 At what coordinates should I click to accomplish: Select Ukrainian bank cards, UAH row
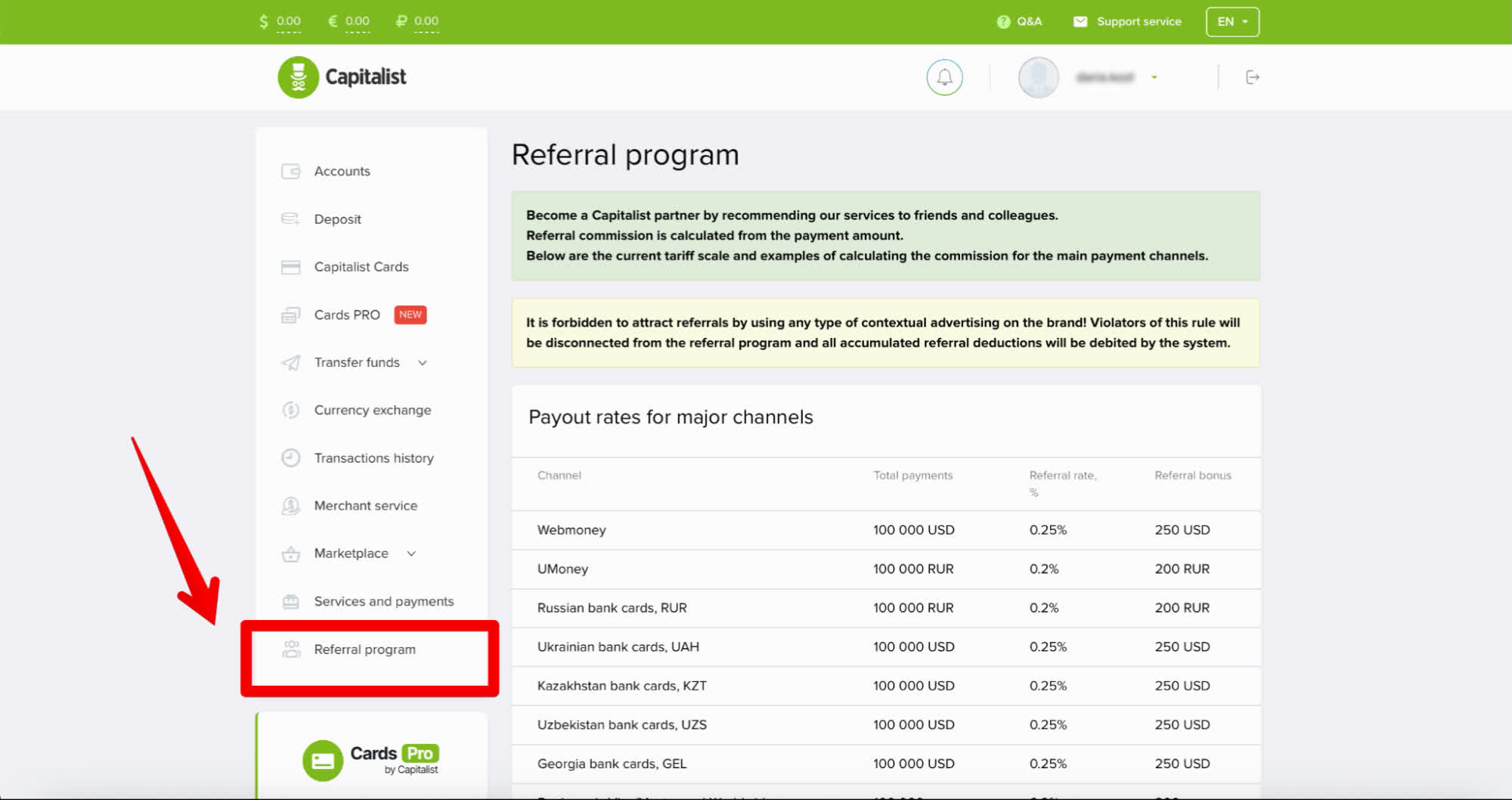tap(886, 647)
